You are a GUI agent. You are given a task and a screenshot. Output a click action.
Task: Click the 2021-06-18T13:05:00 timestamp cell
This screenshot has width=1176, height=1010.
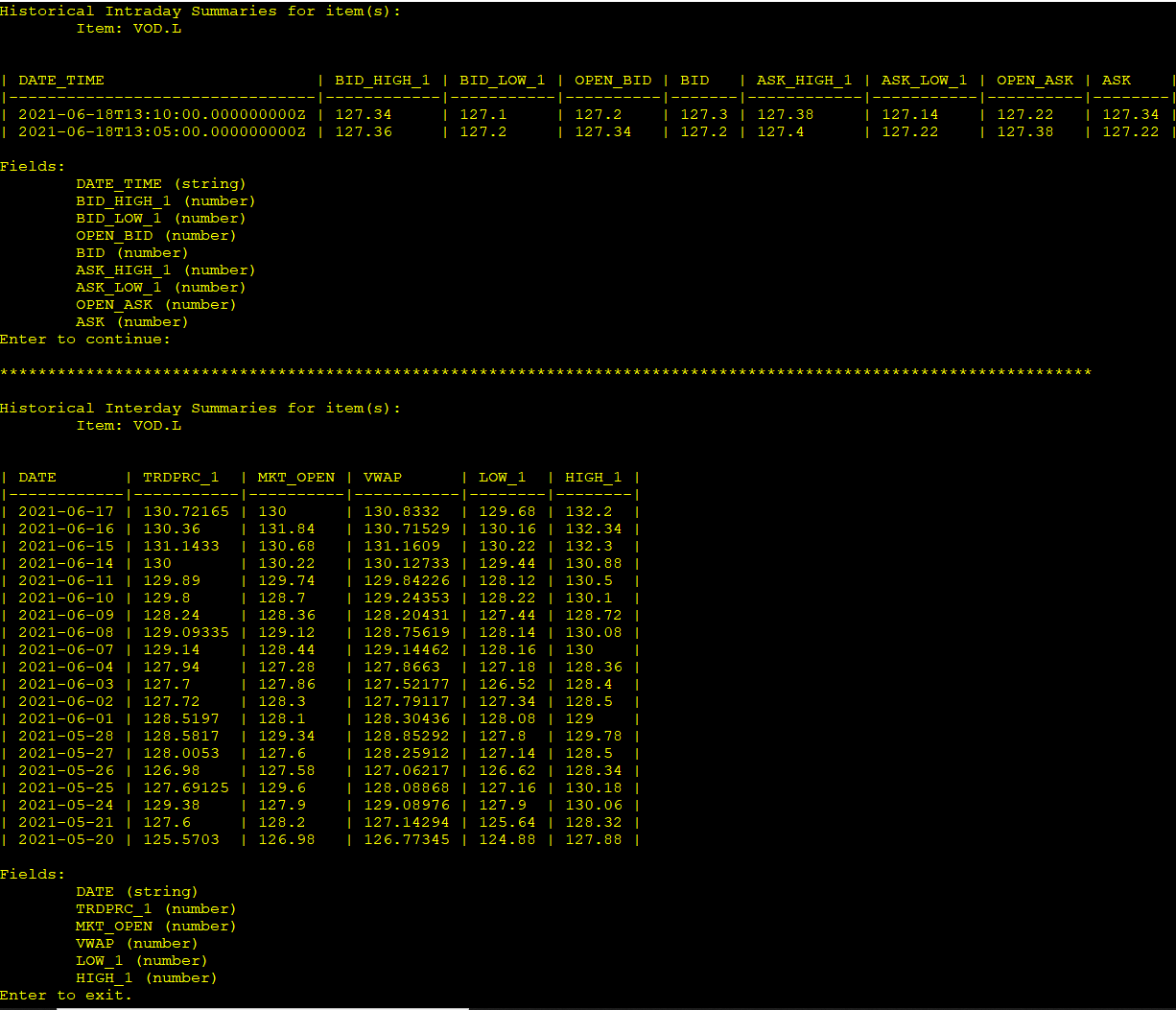point(161,132)
